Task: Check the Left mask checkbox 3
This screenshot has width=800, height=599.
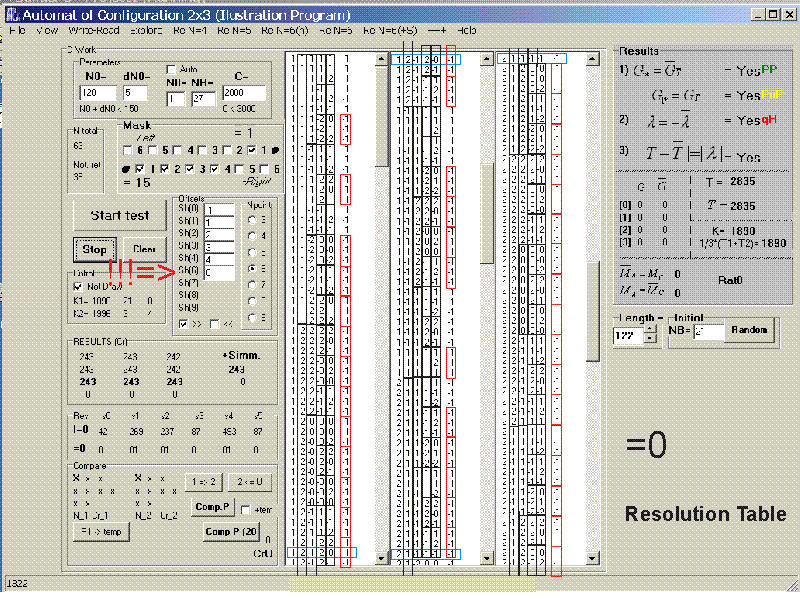Action: 203,150
